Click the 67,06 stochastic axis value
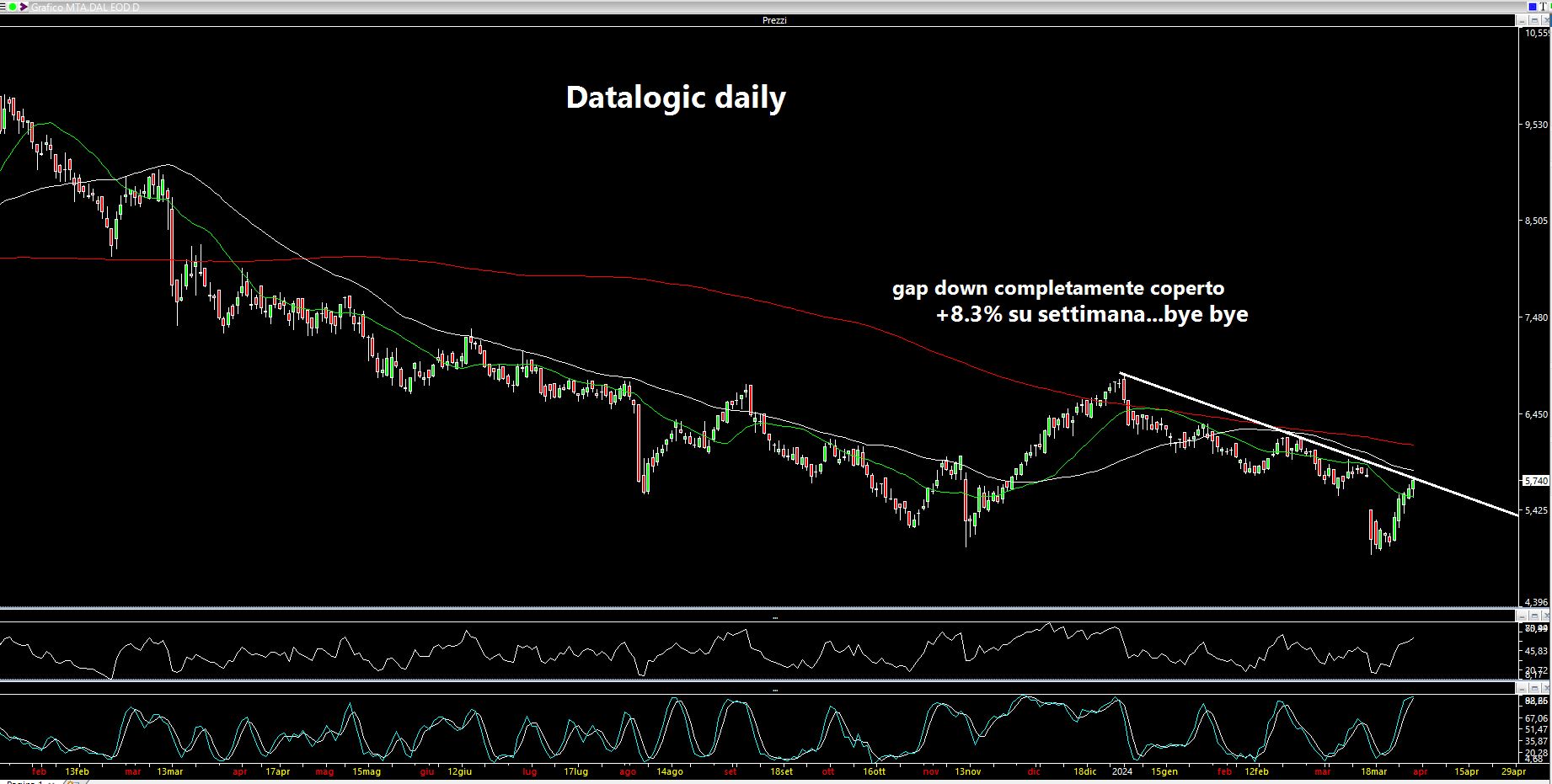The image size is (1552, 784). 1538,718
